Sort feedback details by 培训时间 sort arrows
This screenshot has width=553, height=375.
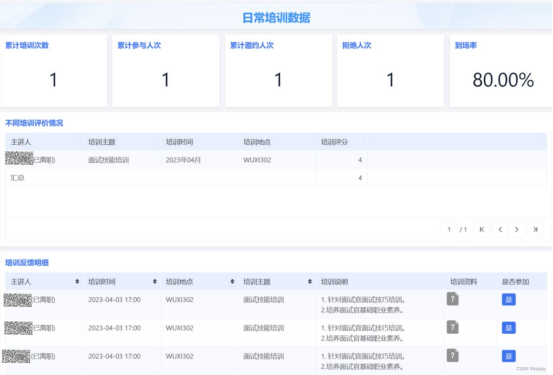pyautogui.click(x=155, y=282)
